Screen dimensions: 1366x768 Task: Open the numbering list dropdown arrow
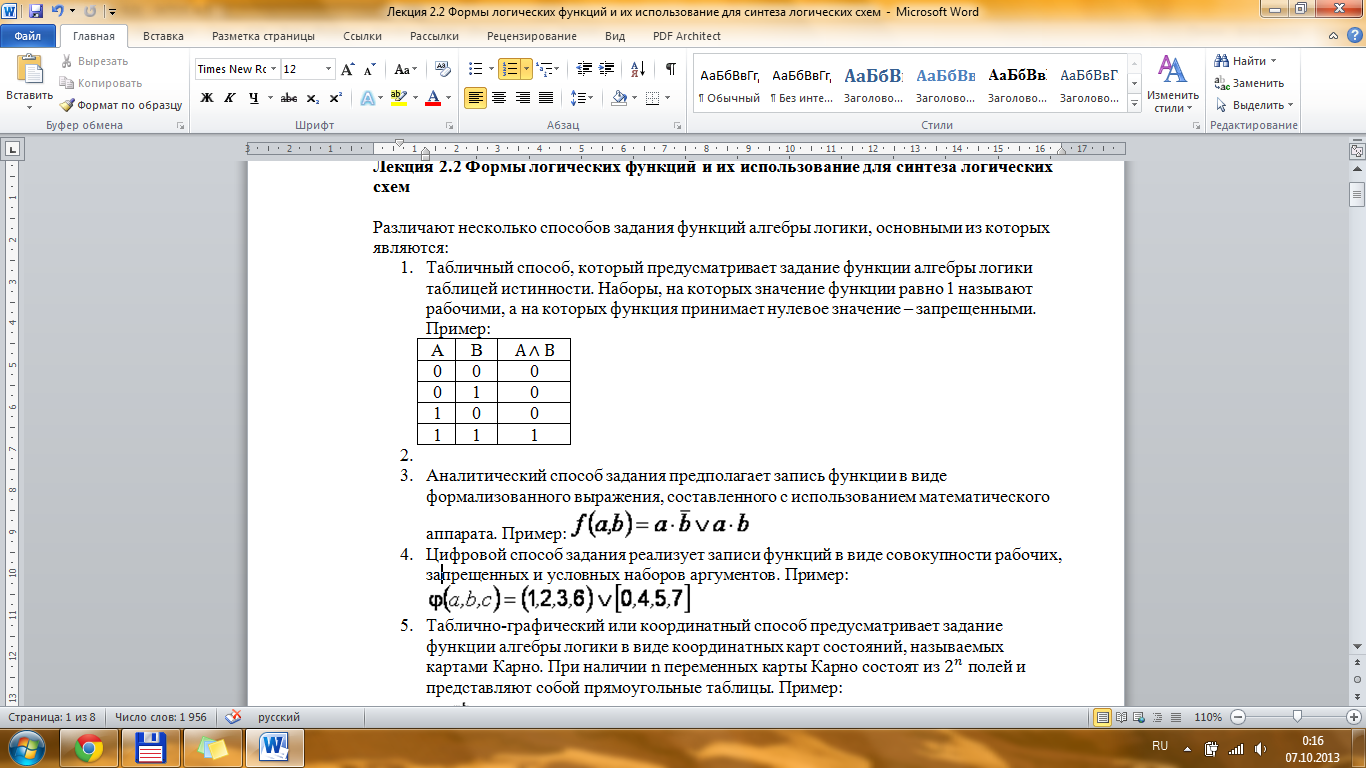(x=526, y=69)
